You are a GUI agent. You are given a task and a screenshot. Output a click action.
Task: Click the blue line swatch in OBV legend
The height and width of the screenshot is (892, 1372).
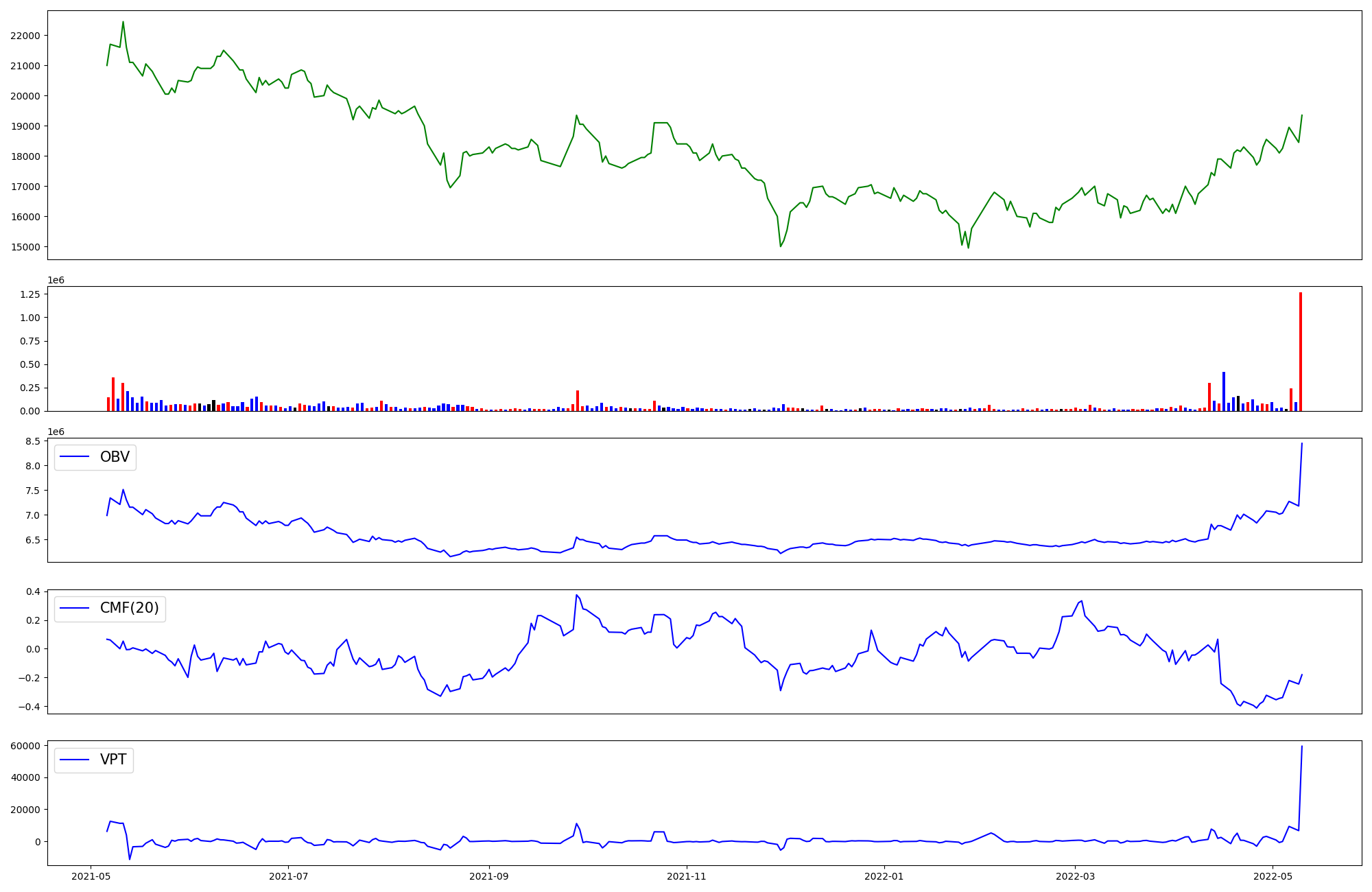point(75,457)
